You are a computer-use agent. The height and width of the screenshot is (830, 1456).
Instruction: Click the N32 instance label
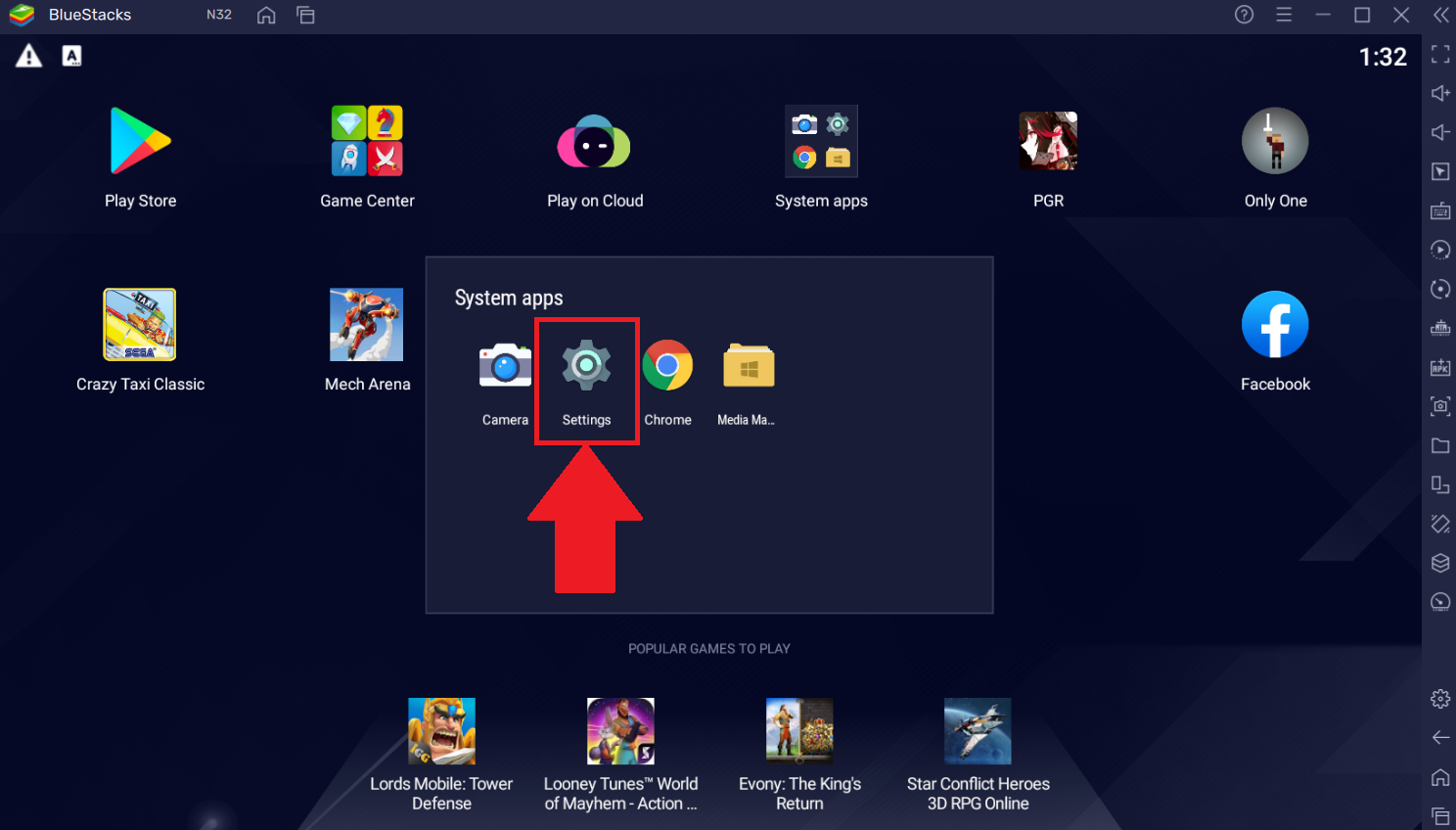point(219,15)
